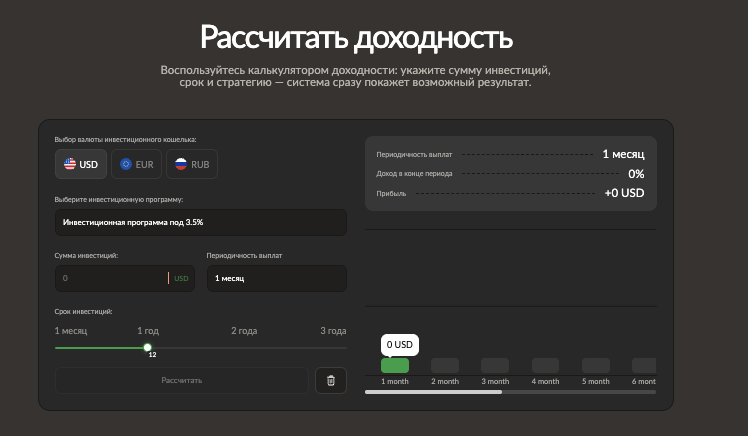Screen dimensions: 748x436
Task: Click the '+0 USD' profit value
Action: pyautogui.click(x=624, y=193)
